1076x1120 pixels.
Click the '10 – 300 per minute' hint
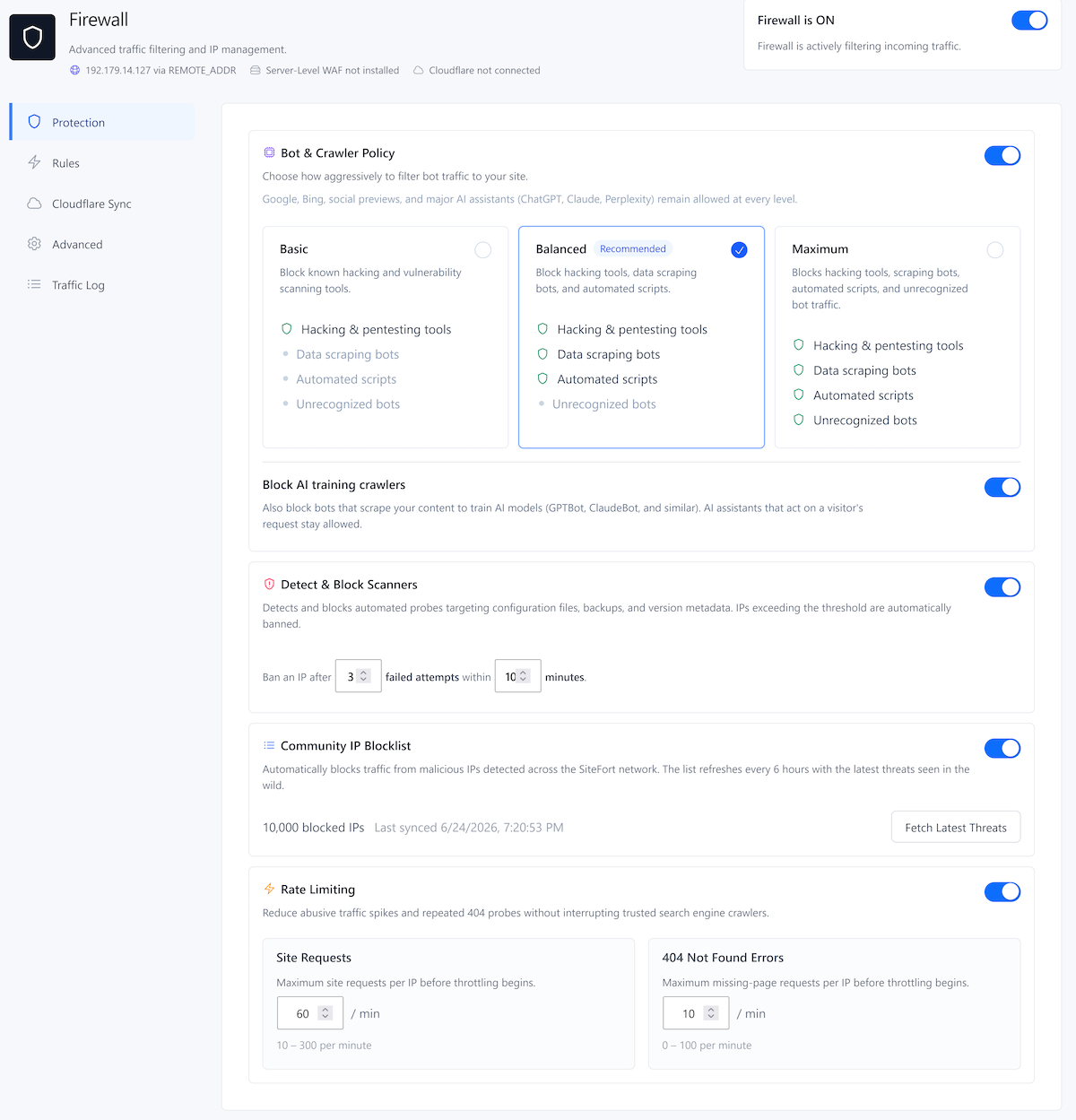click(x=324, y=1045)
